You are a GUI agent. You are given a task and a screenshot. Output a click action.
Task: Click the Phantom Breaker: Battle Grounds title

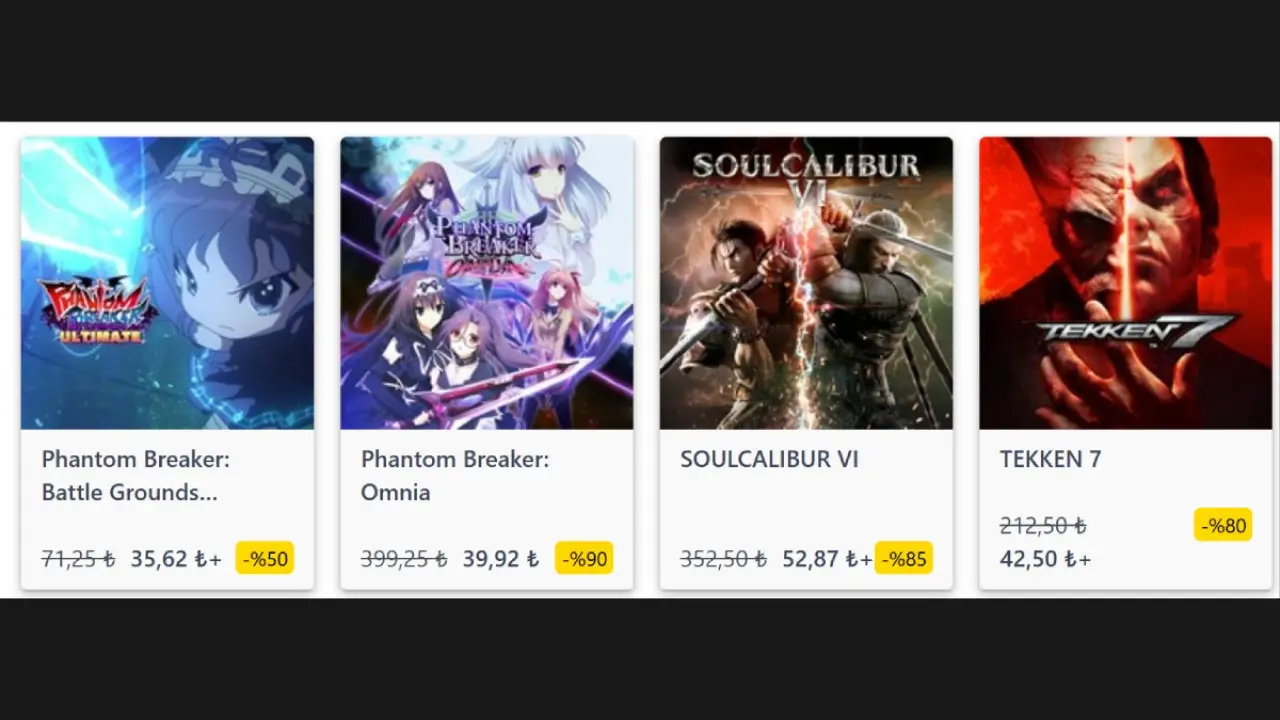pos(136,475)
